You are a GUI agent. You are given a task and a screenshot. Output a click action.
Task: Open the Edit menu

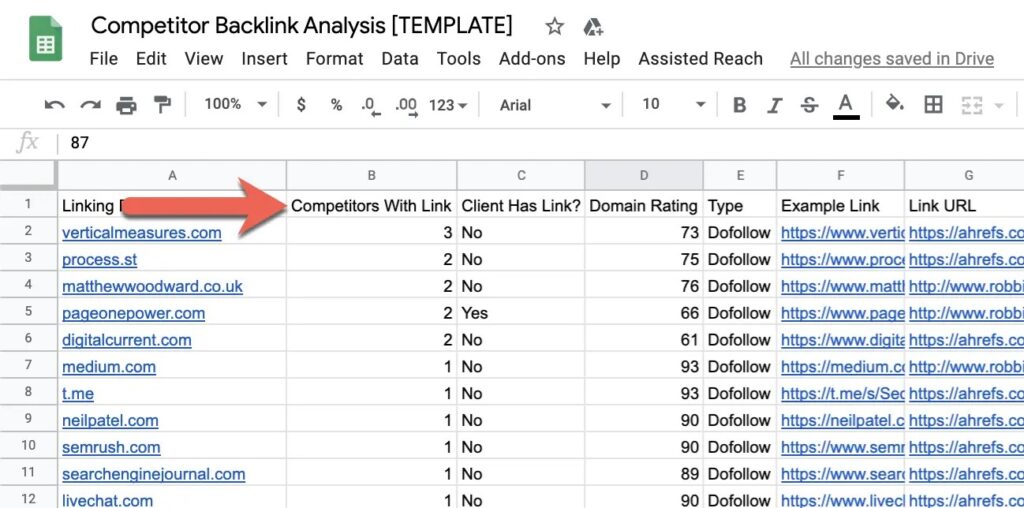pos(151,59)
